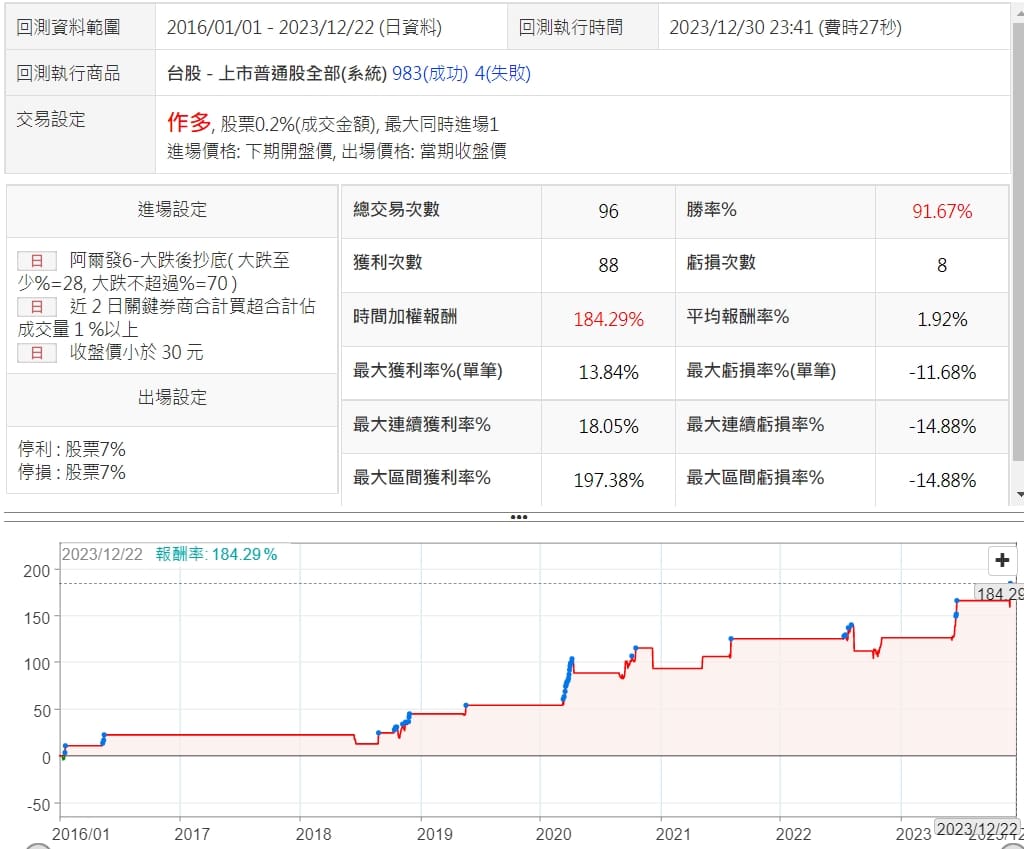Click the 時間加權報酬 value 184.29%

608,320
